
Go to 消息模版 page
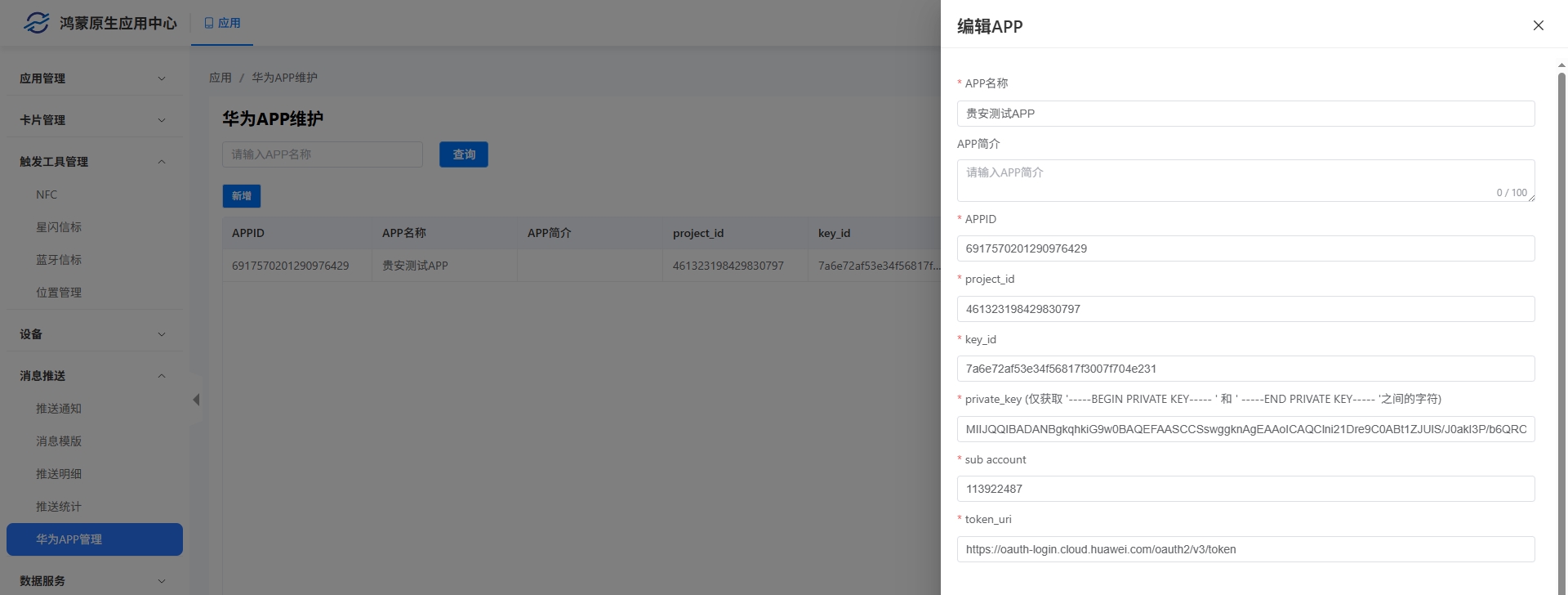(x=95, y=441)
